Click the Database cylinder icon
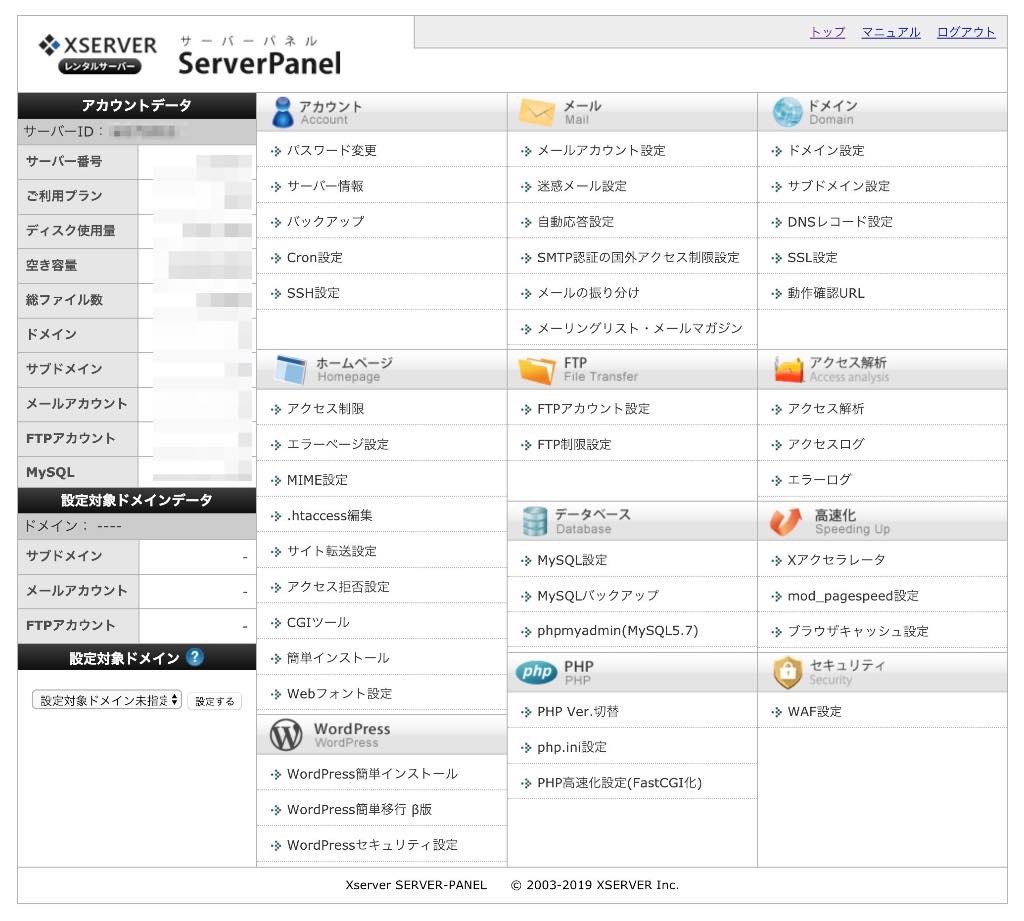 point(536,521)
